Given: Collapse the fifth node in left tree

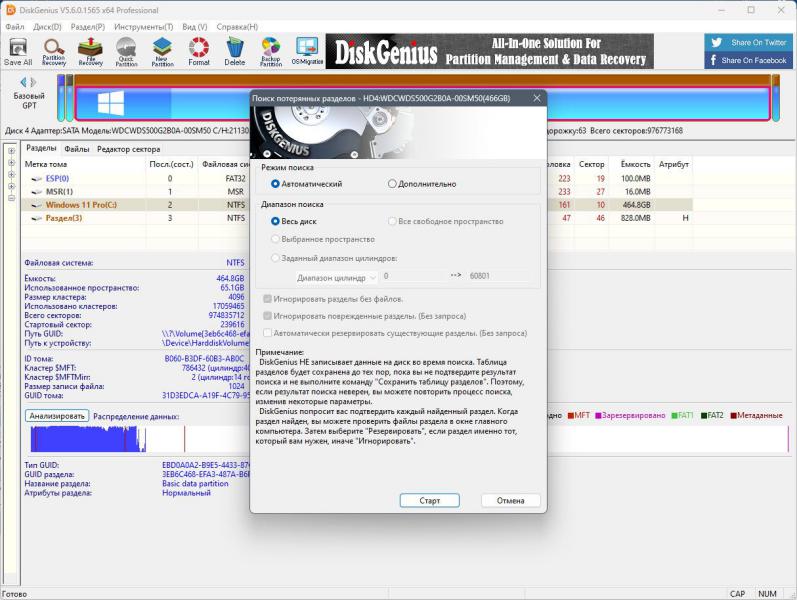Looking at the screenshot, I should click(11, 198).
